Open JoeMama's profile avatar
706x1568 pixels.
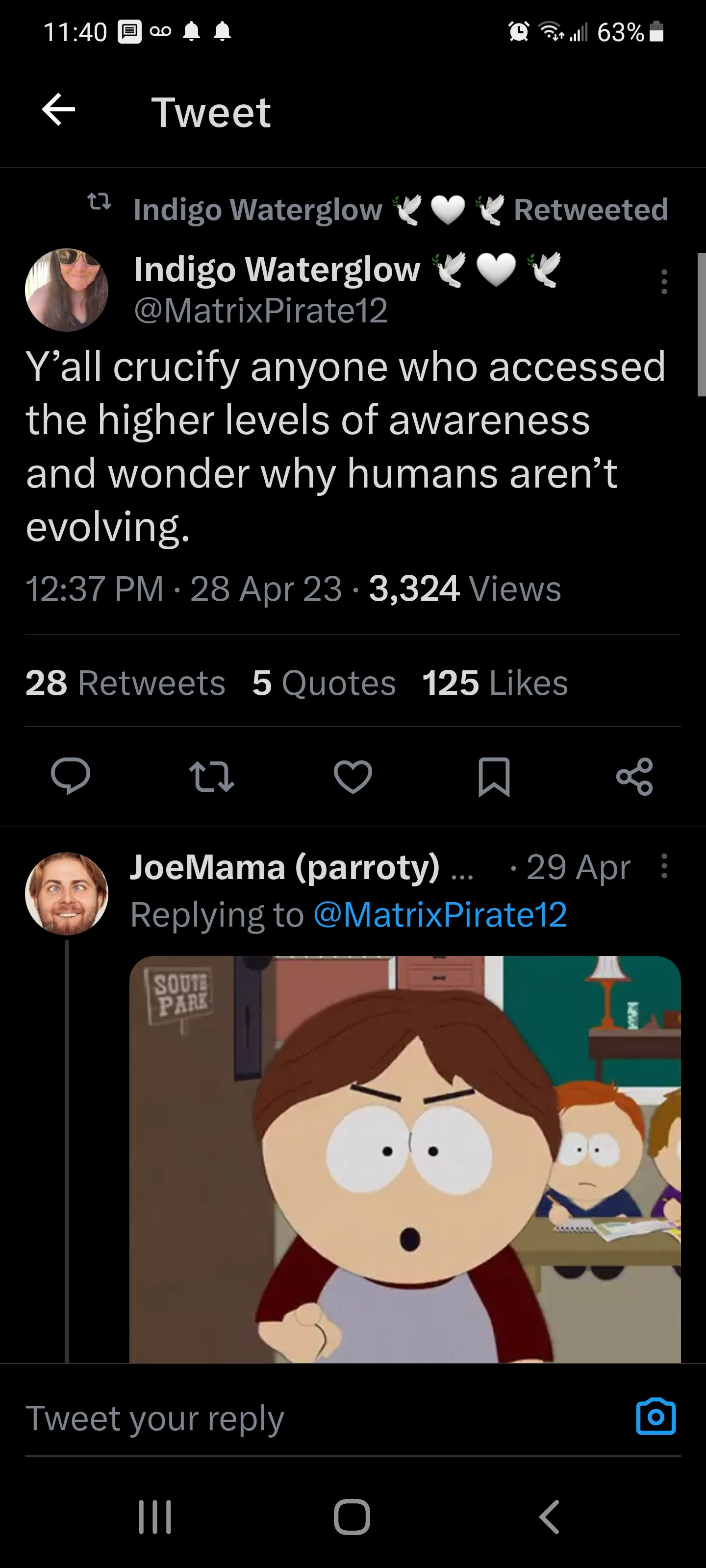66,894
